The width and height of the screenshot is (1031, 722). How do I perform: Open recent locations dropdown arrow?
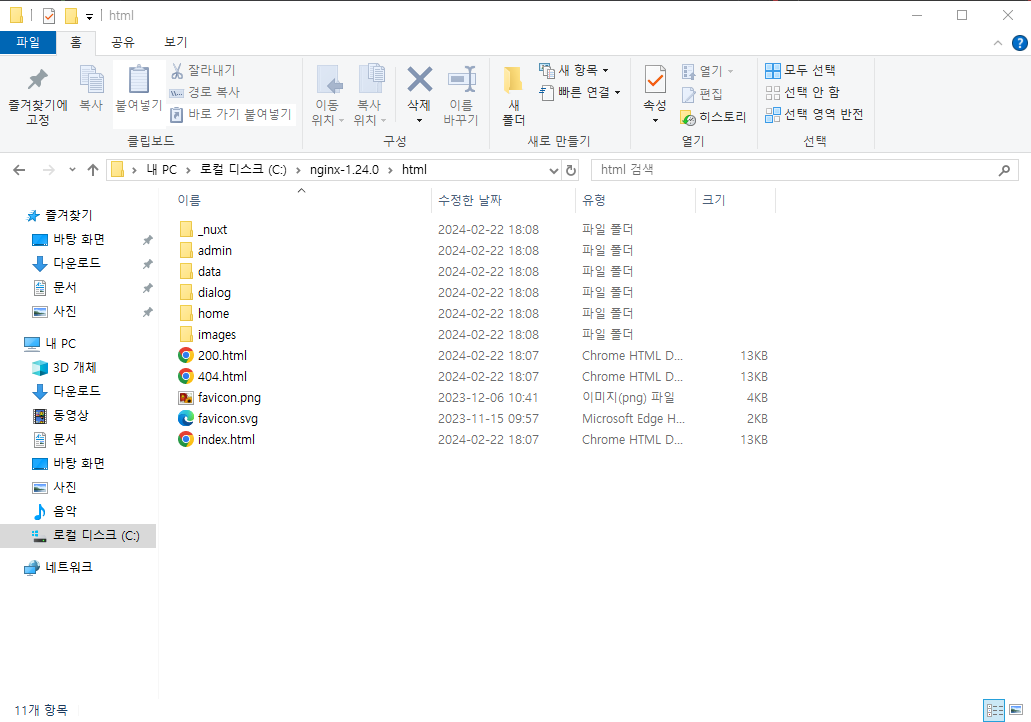pyautogui.click(x=72, y=170)
